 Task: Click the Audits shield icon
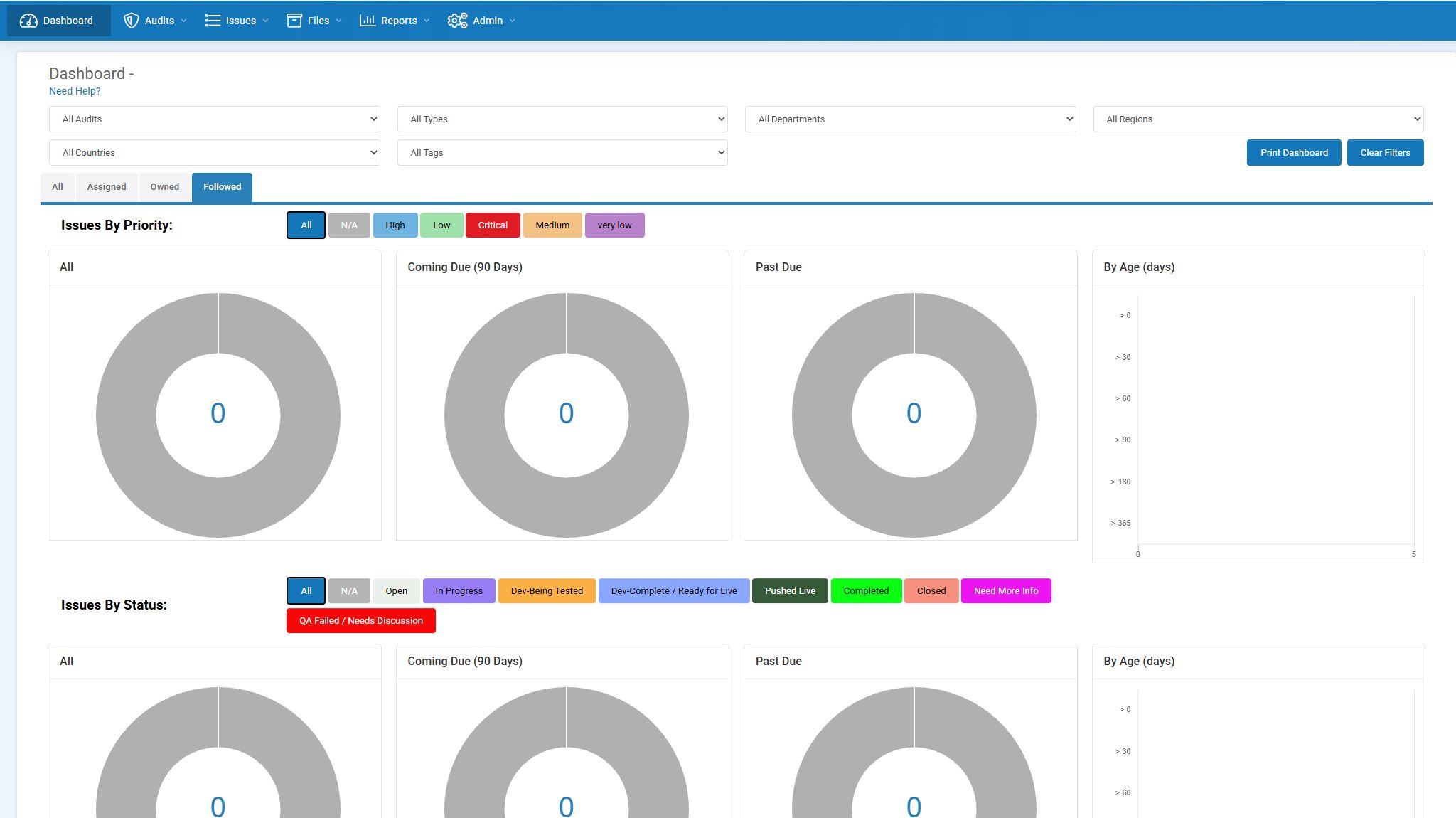[x=131, y=21]
